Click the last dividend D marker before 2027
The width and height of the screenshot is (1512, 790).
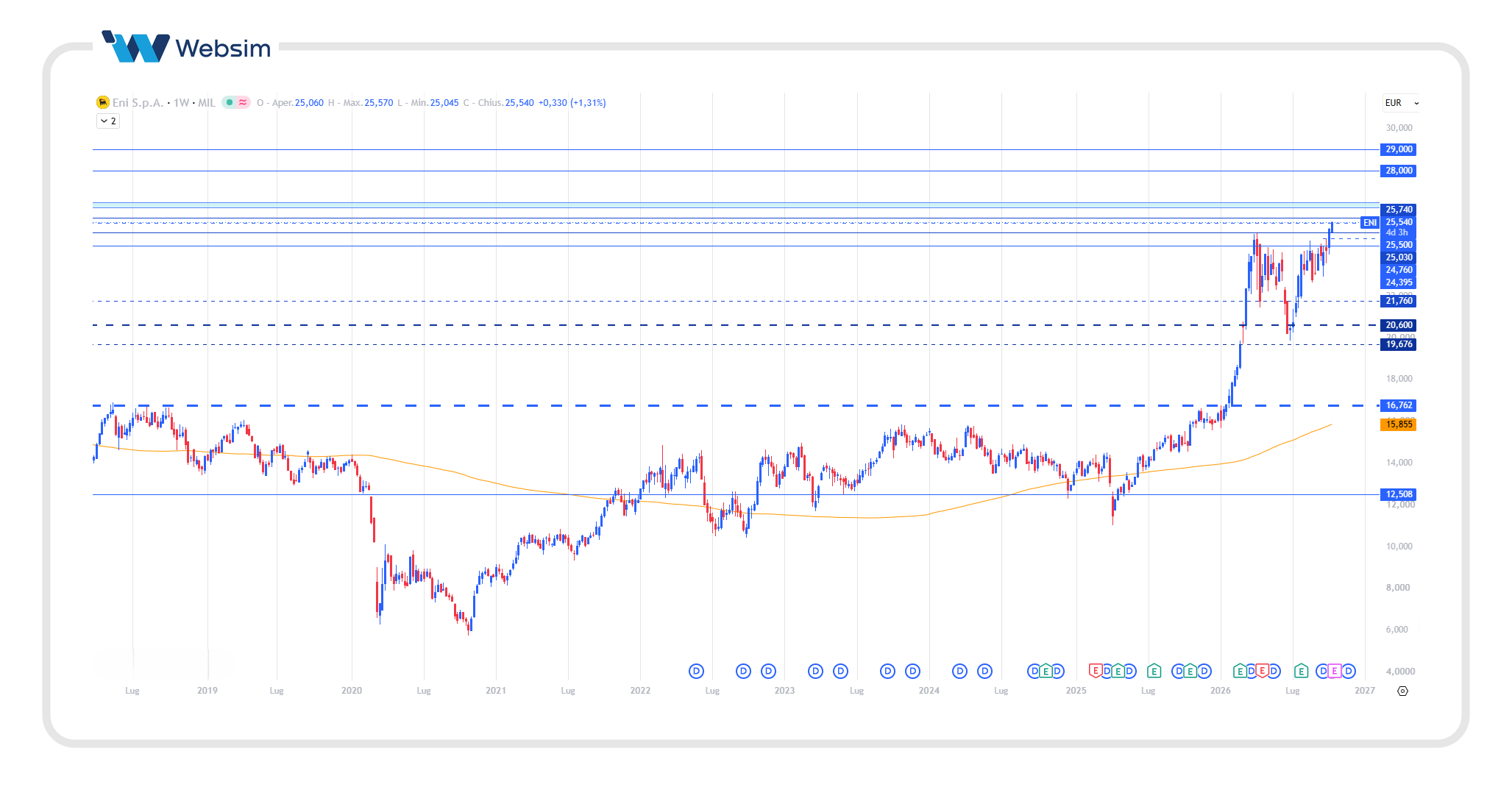pyautogui.click(x=1348, y=671)
